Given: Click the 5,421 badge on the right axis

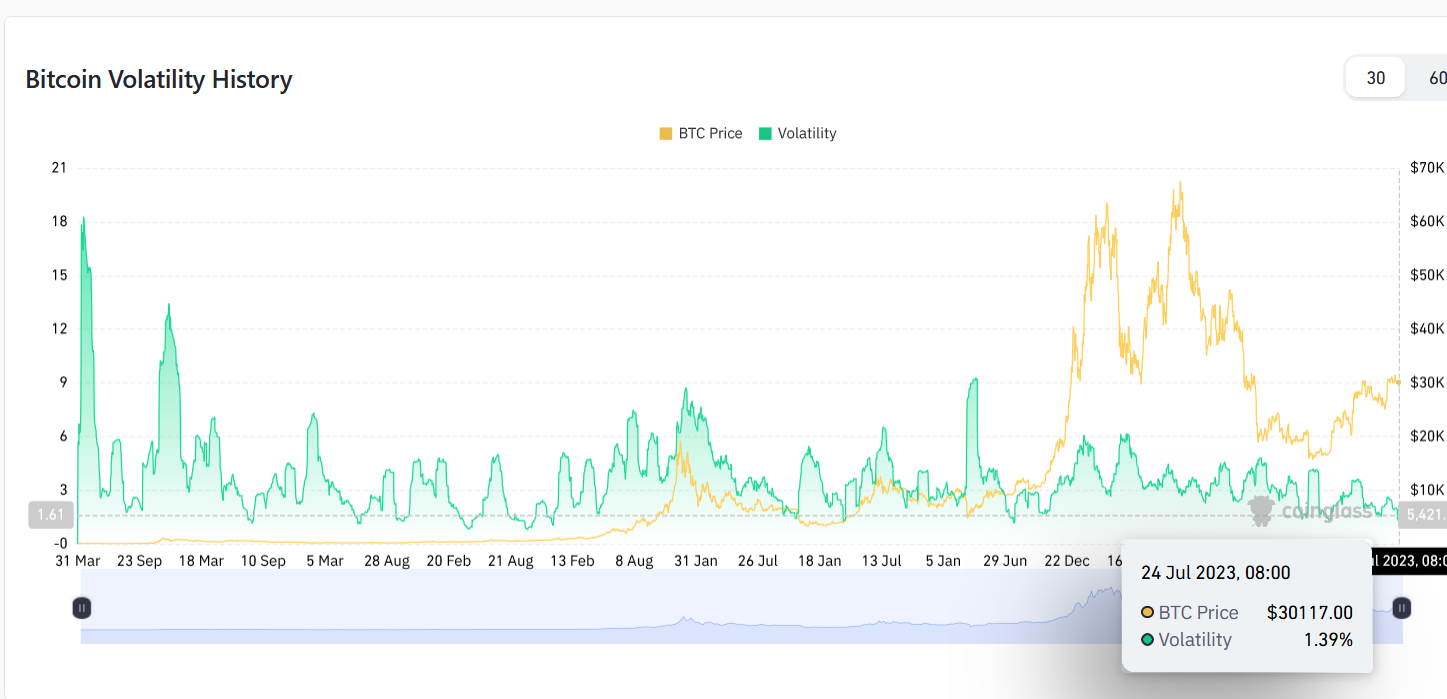Looking at the screenshot, I should coord(1424,515).
